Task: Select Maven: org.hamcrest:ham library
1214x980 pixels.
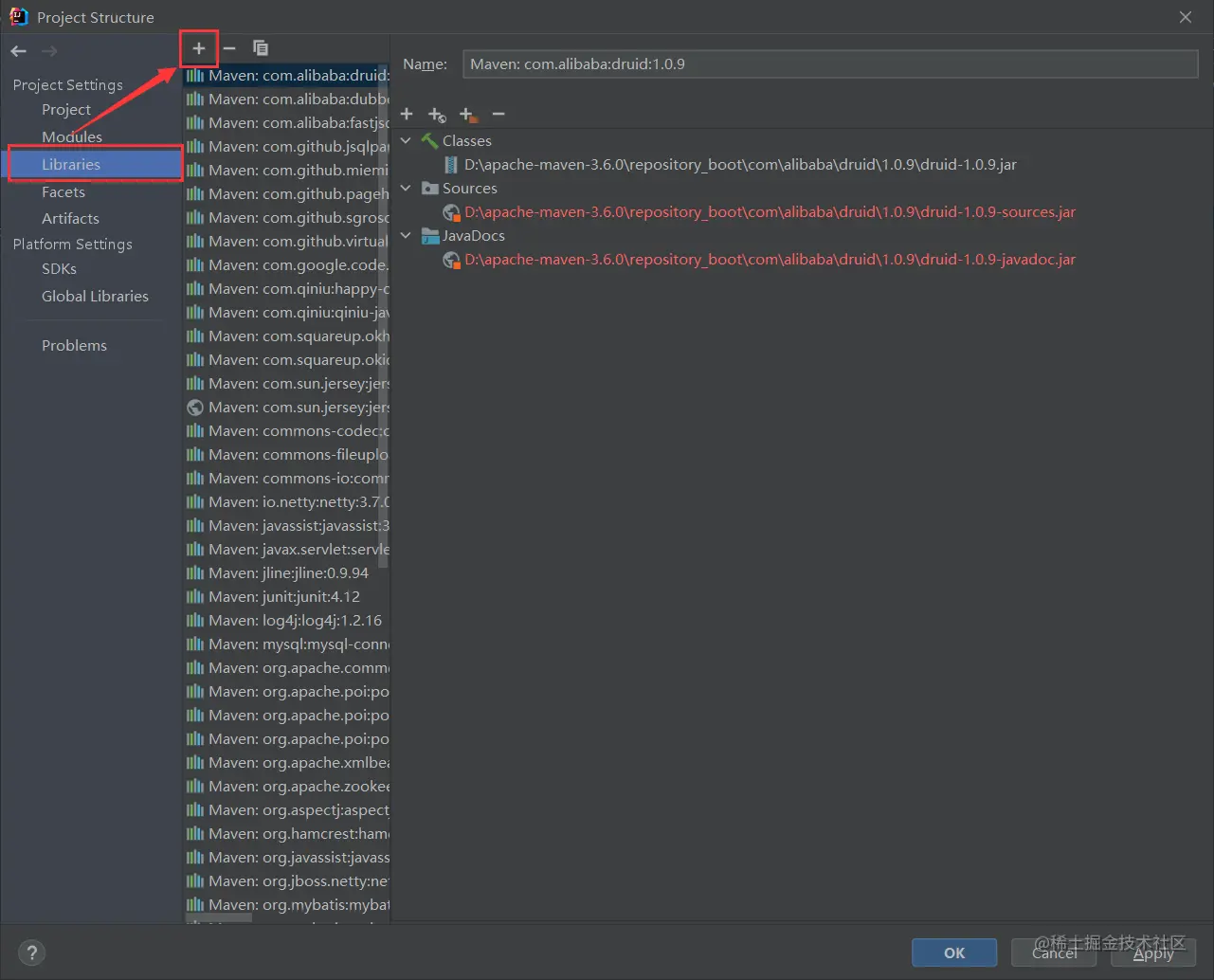Action: click(x=286, y=833)
